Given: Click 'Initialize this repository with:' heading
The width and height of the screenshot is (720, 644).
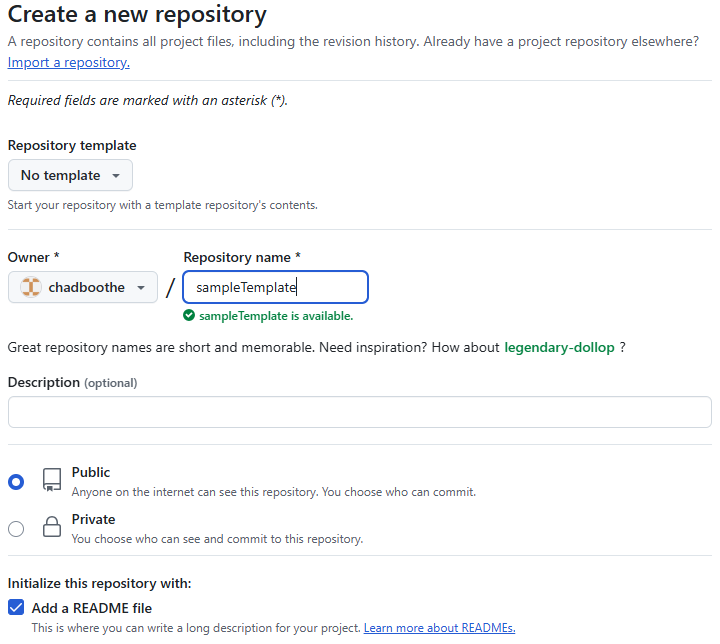Looking at the screenshot, I should pos(100,583).
